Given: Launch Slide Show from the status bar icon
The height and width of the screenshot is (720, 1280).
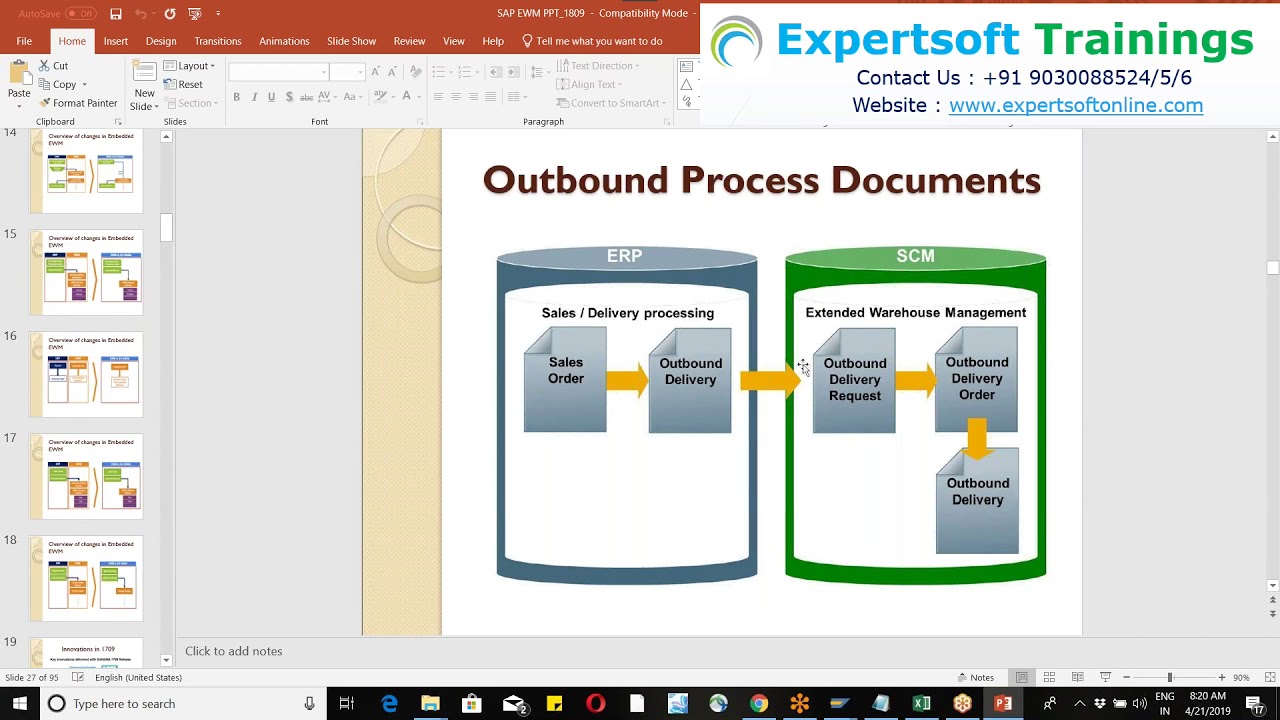Looking at the screenshot, I should (x=1105, y=678).
